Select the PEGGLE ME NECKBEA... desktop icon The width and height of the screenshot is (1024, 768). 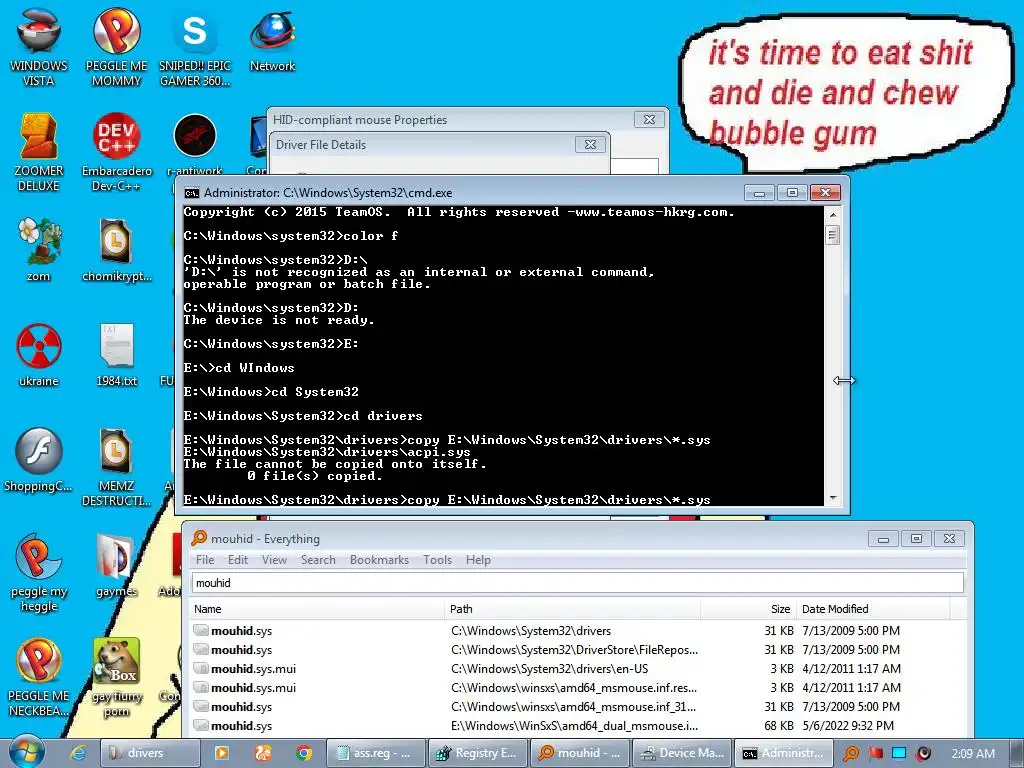coord(39,678)
